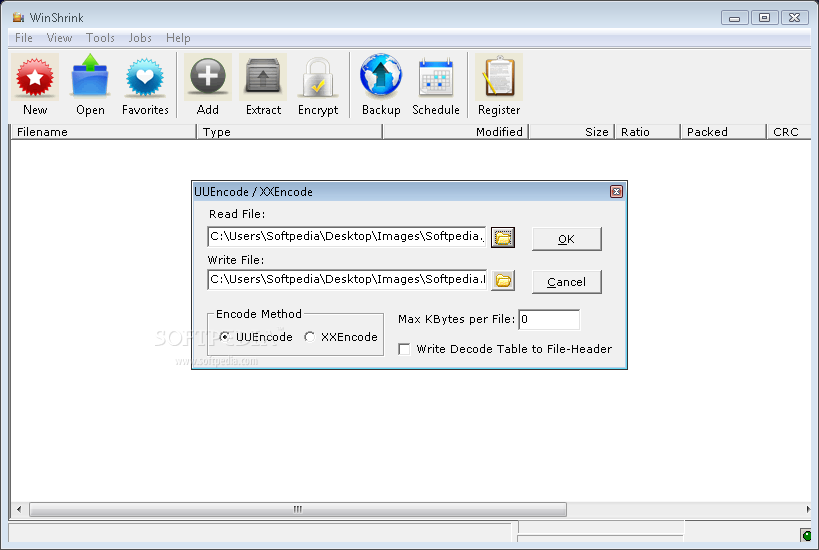Viewport: 819px width, 550px height.
Task: Close the WinShrink main window
Action: click(794, 18)
